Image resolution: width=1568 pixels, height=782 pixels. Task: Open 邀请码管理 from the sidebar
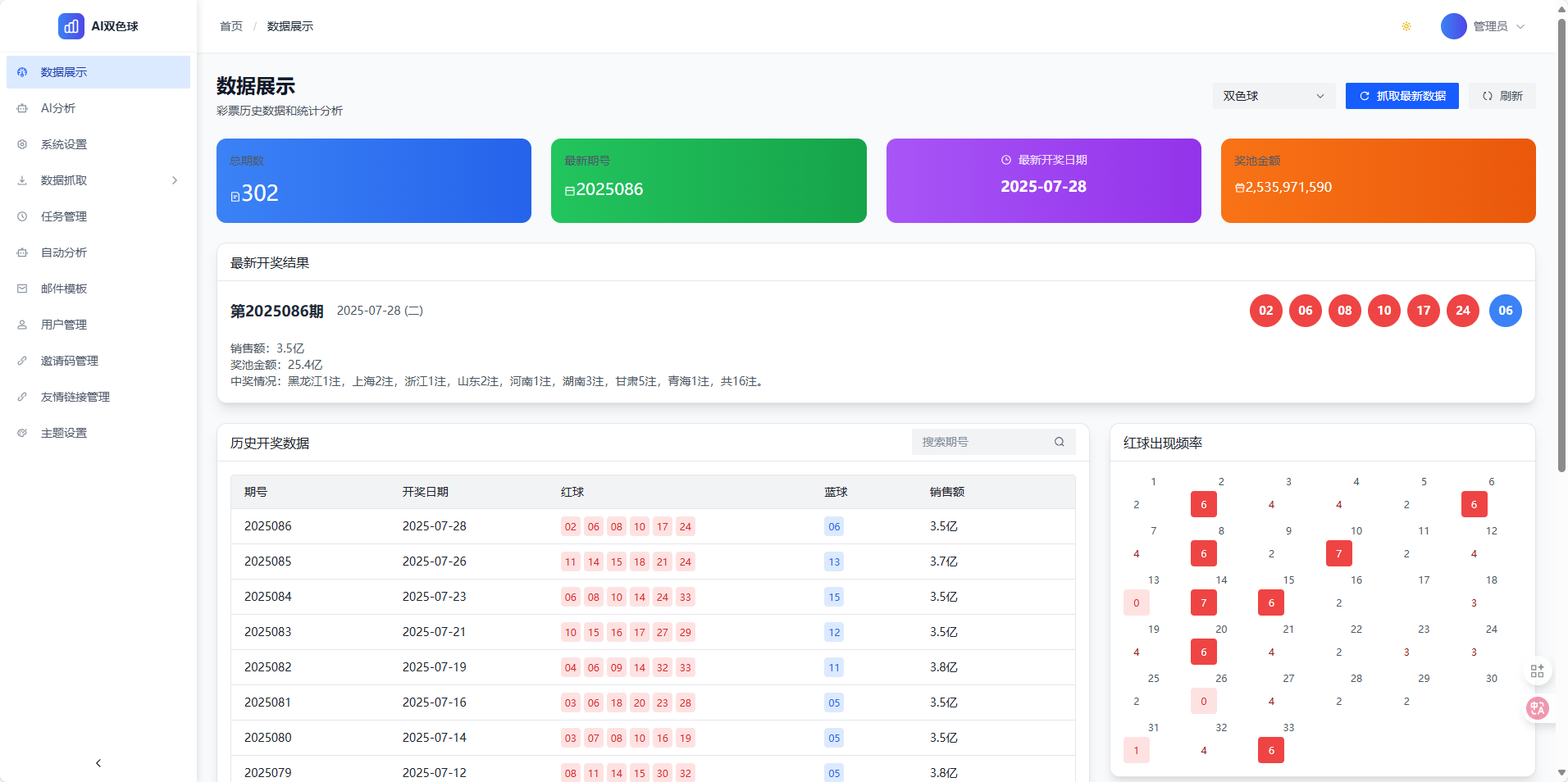click(x=69, y=361)
